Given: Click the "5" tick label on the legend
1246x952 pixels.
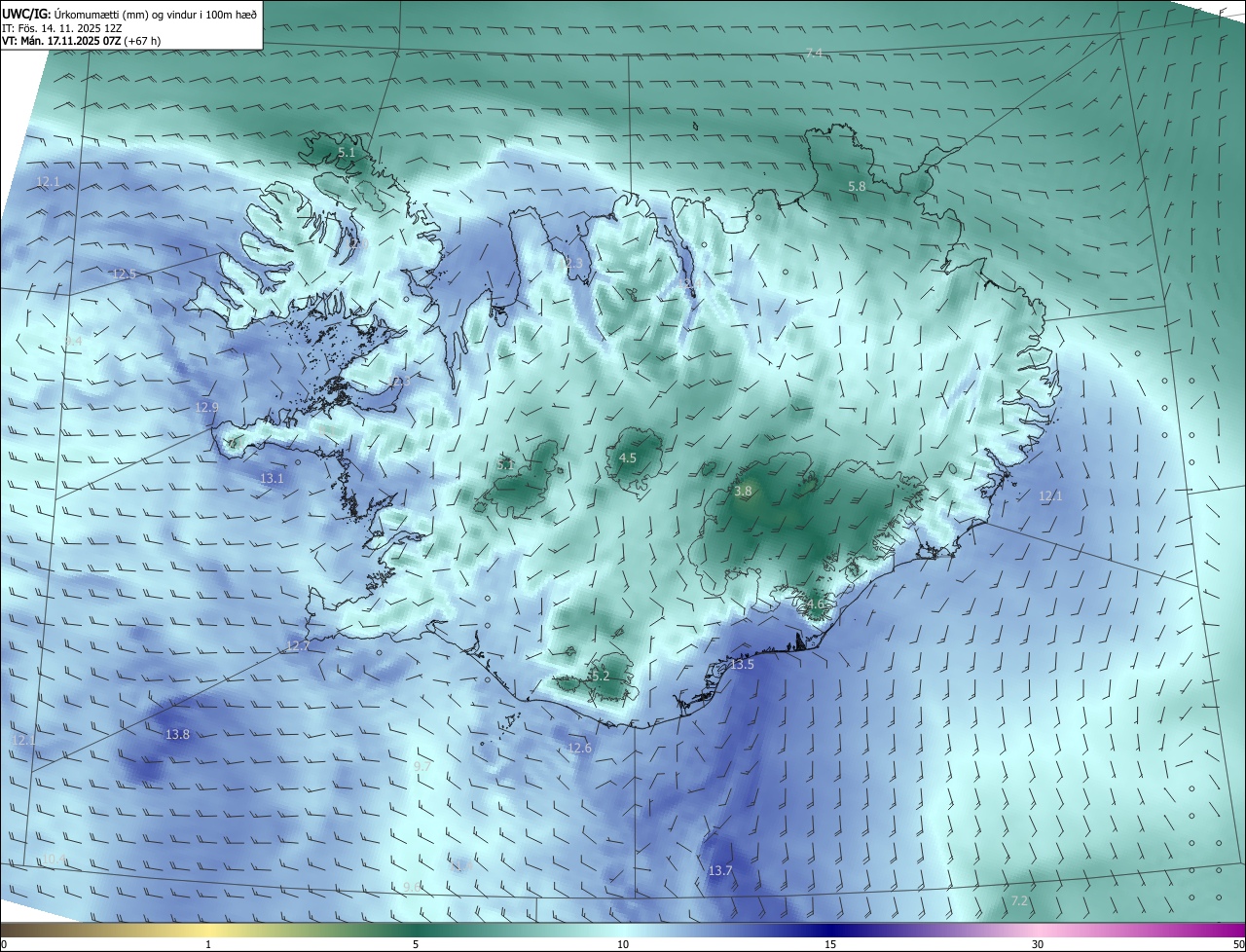Looking at the screenshot, I should click(416, 945).
